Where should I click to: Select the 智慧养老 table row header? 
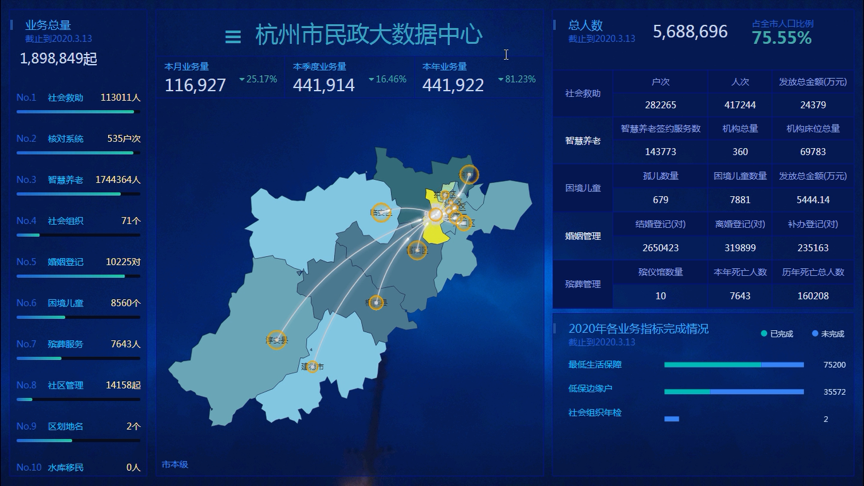click(x=582, y=141)
